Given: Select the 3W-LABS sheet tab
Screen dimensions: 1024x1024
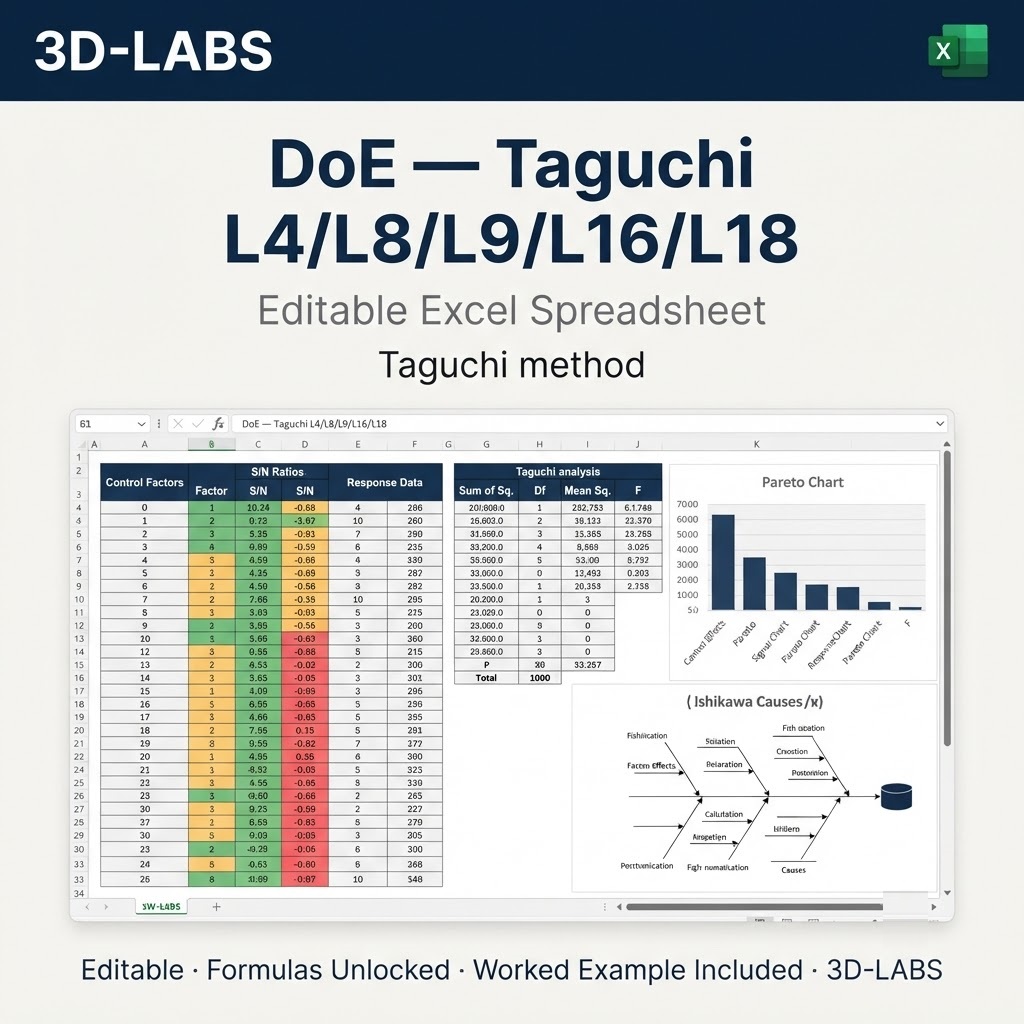Looking at the screenshot, I should click(161, 906).
